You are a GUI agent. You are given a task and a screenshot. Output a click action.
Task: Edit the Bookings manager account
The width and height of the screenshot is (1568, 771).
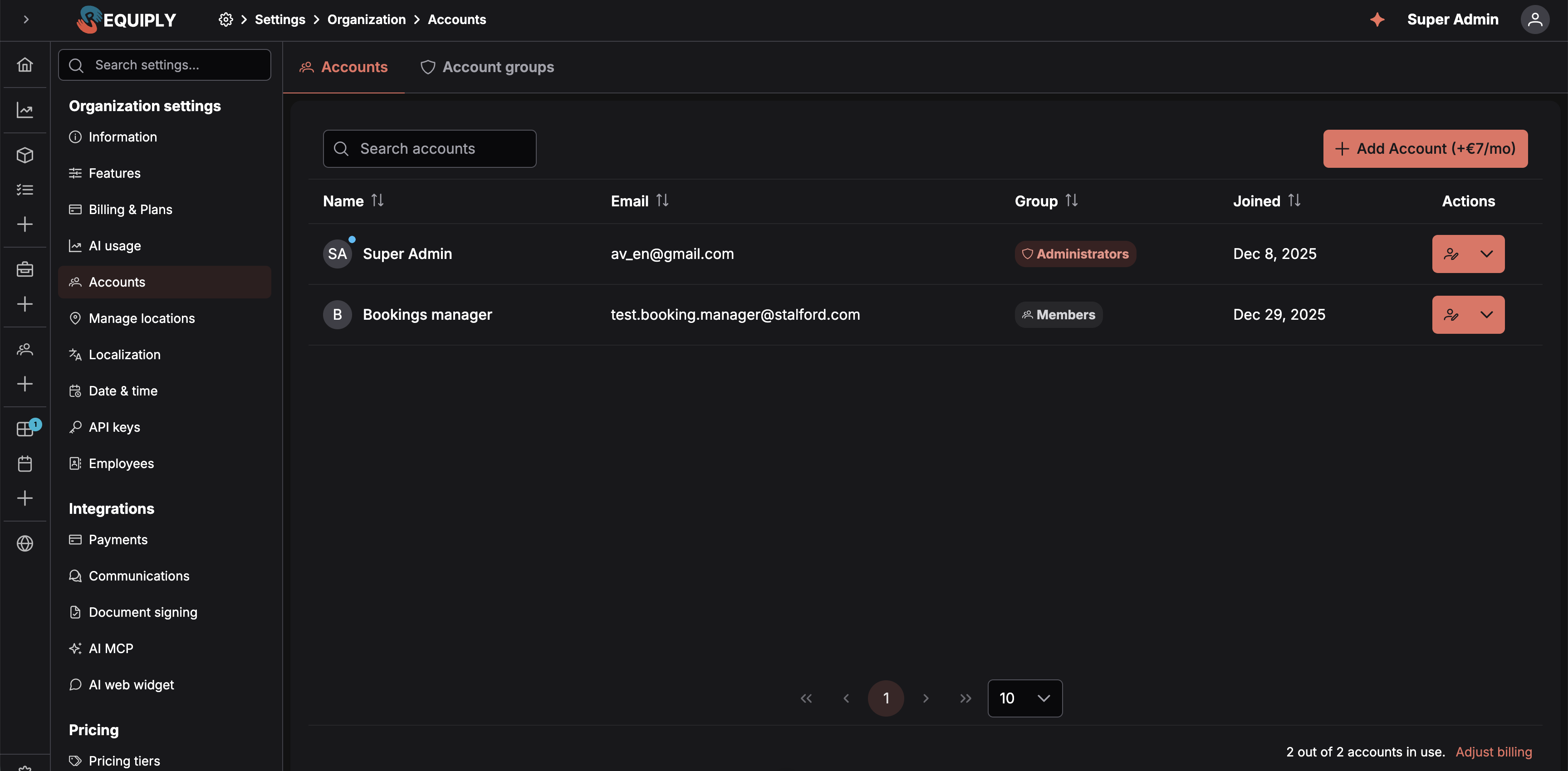coord(1451,315)
